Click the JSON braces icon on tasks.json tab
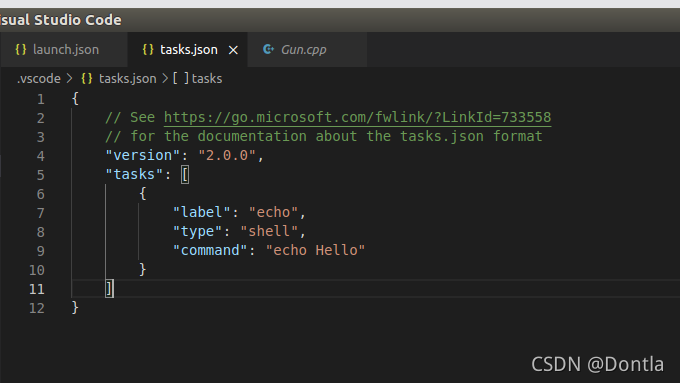 pos(148,49)
